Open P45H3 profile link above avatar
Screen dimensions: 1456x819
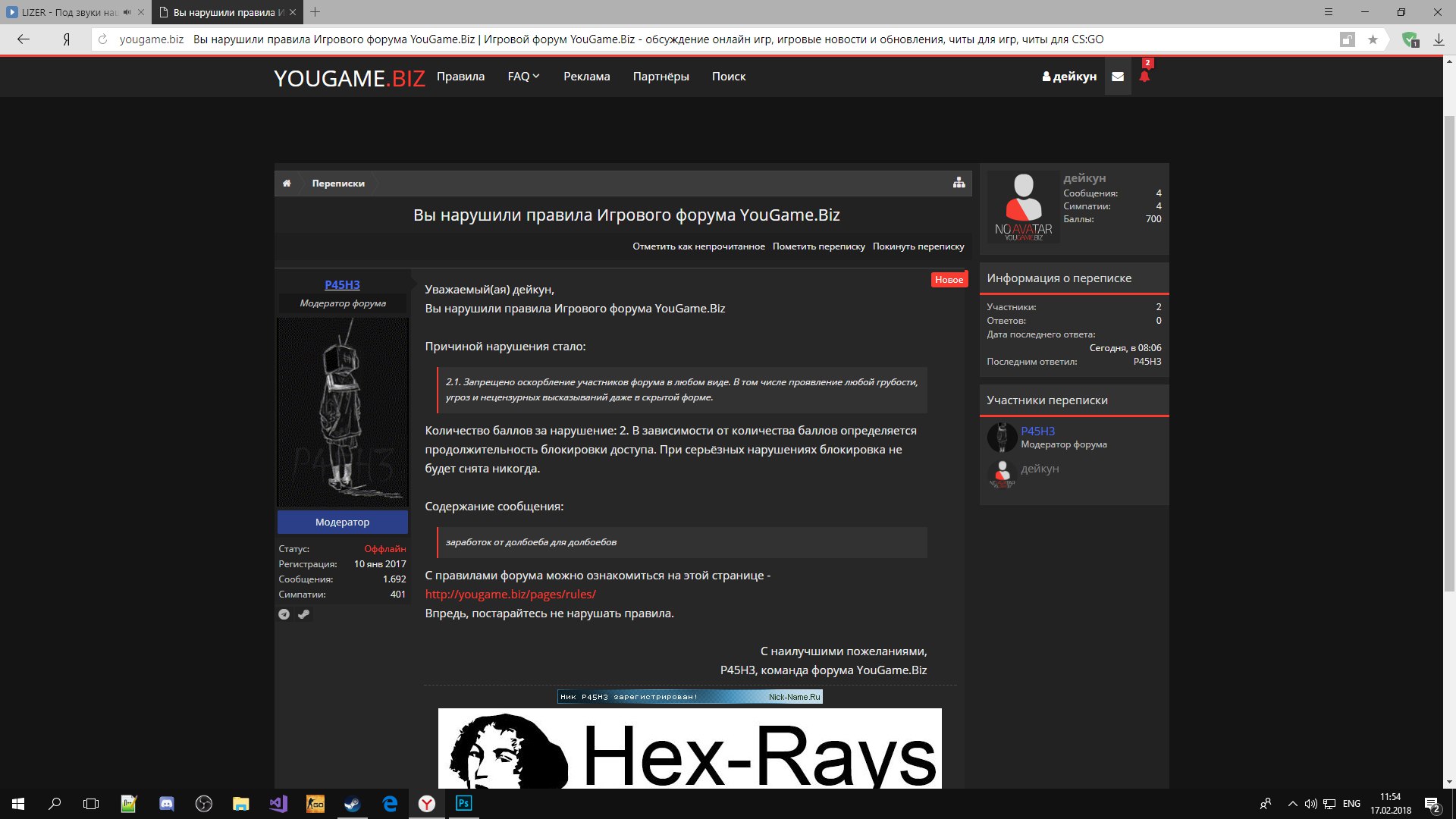342,284
